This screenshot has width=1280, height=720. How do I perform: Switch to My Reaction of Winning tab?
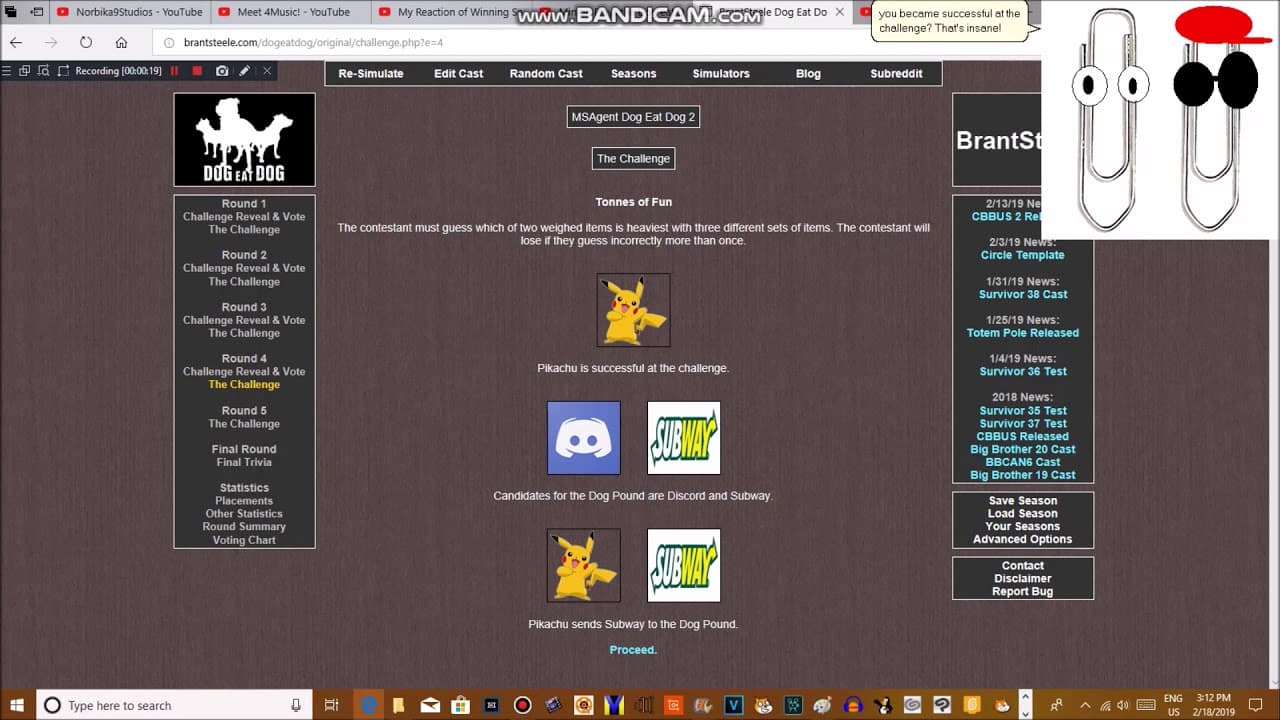pos(451,12)
